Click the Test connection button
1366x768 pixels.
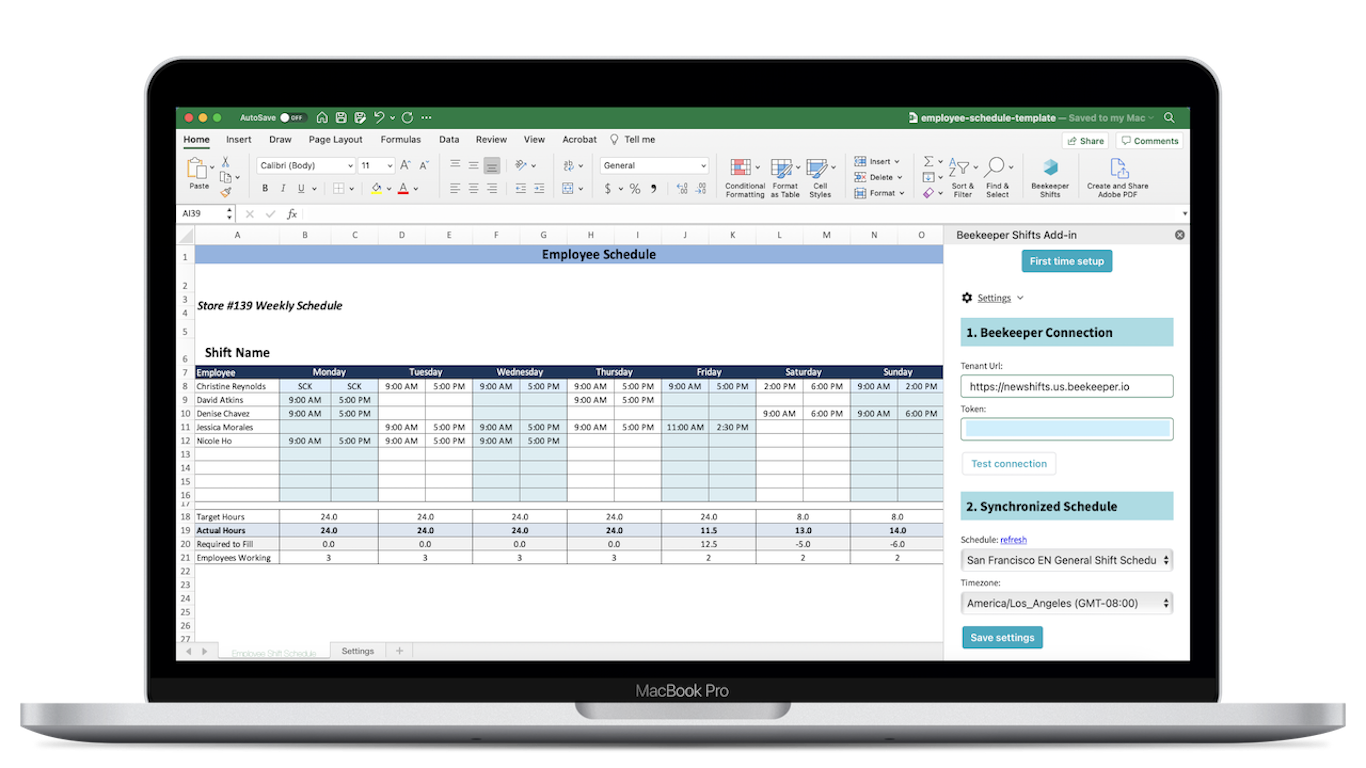point(1009,464)
